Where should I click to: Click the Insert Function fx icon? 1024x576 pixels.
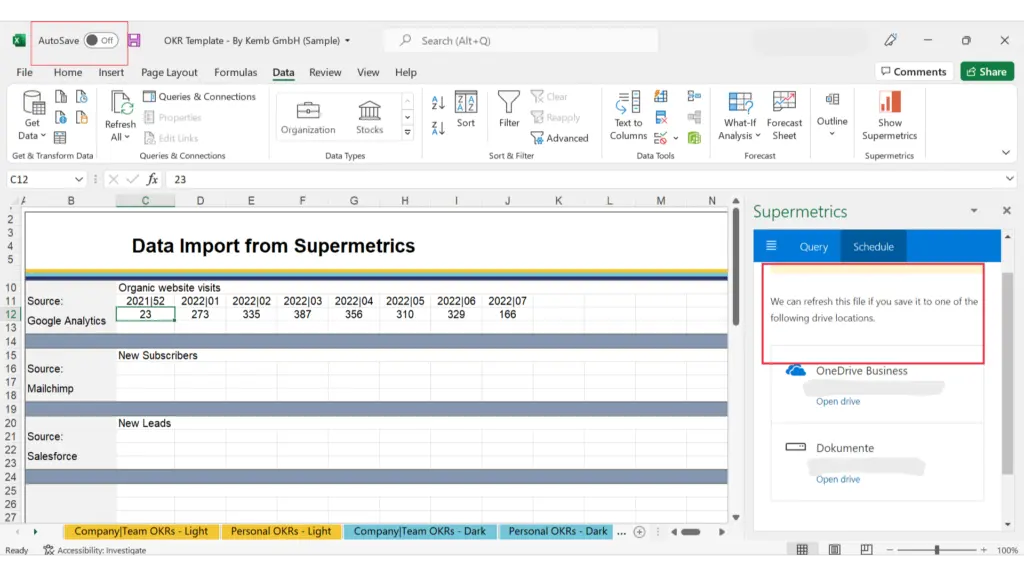point(152,179)
